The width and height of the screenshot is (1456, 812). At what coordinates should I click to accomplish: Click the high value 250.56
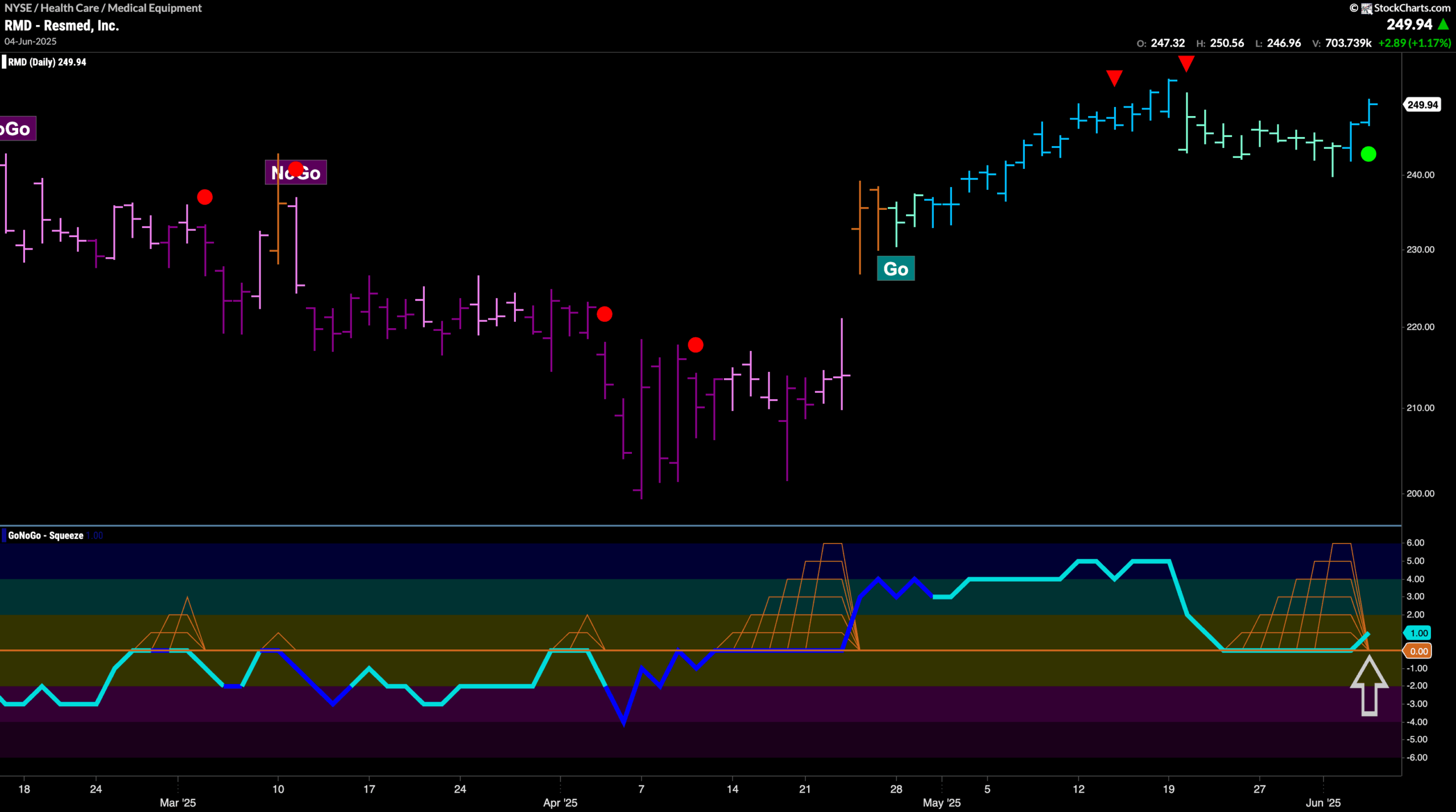tap(1227, 43)
